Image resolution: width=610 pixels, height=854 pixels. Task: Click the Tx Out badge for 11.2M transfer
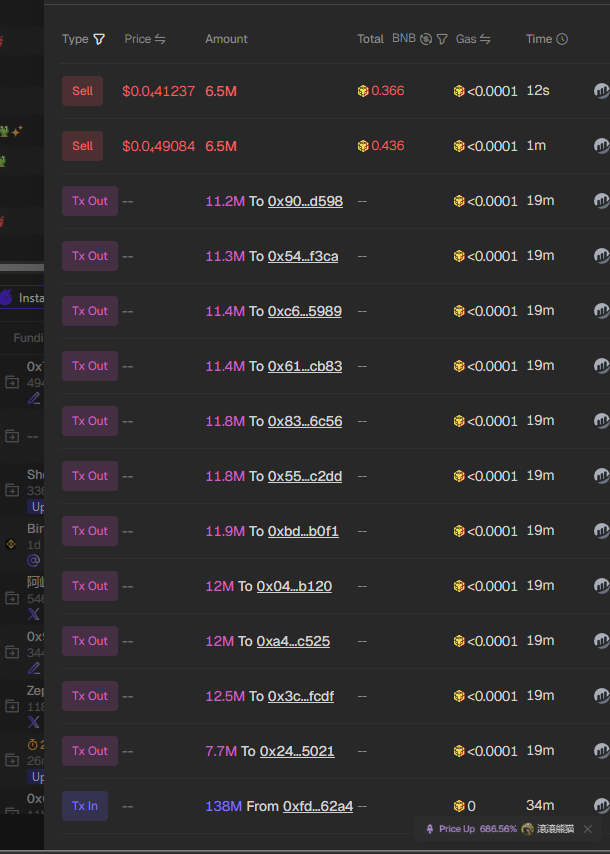90,201
